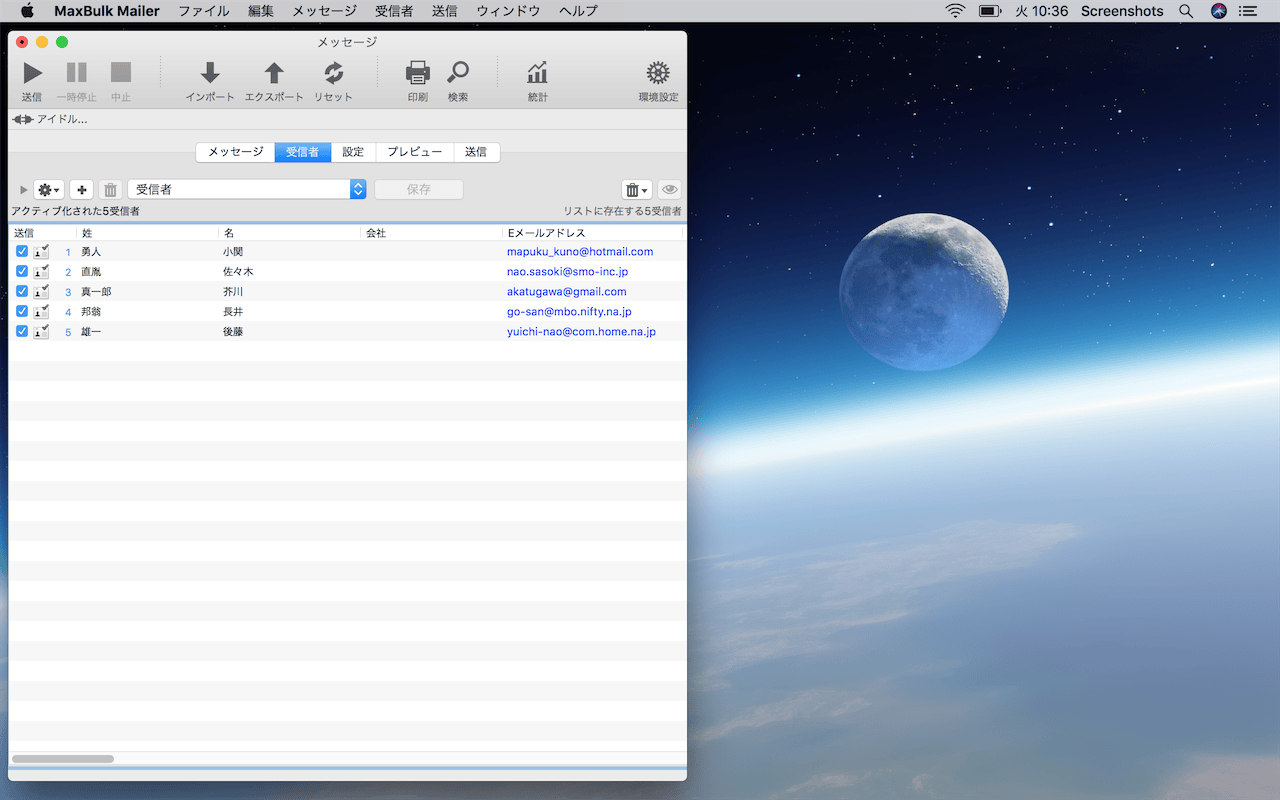
Task: Disable send checkbox for yuichi-nao@com.home.na.jp
Action: click(22, 331)
